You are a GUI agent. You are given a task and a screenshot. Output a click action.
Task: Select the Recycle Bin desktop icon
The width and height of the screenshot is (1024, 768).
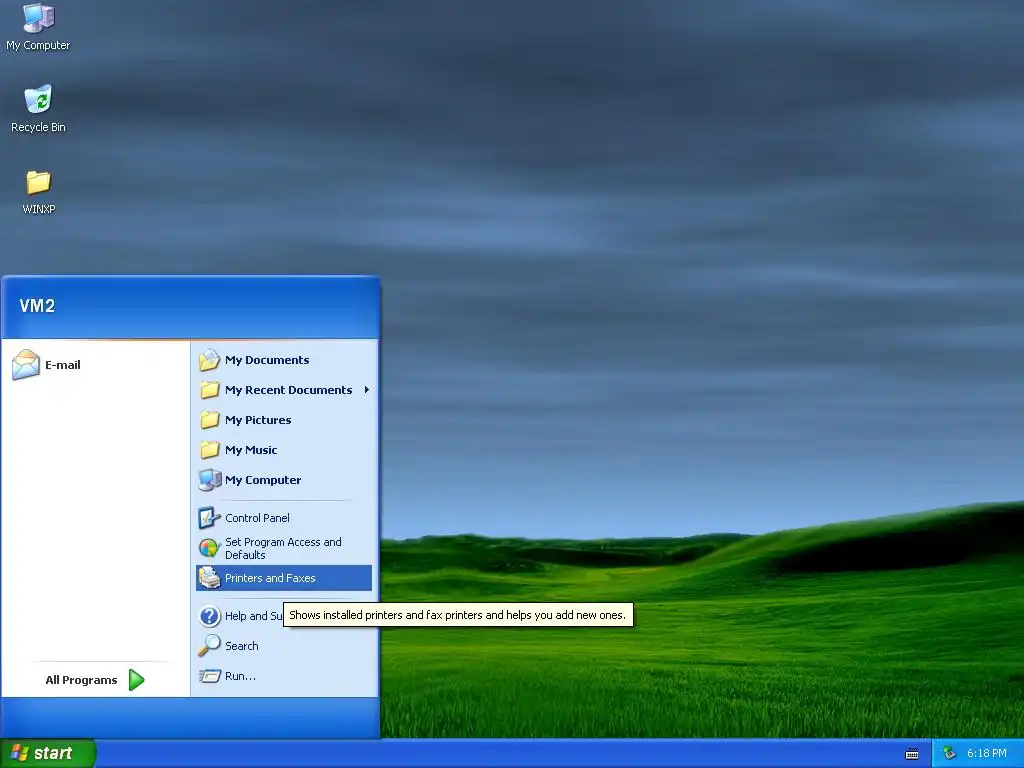(38, 108)
